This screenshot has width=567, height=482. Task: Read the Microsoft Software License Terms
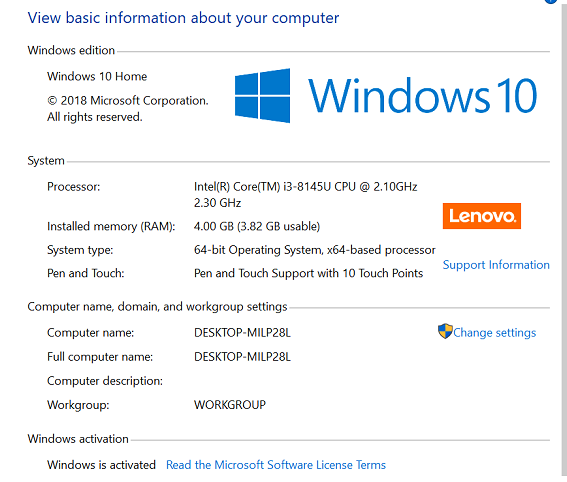tap(276, 465)
